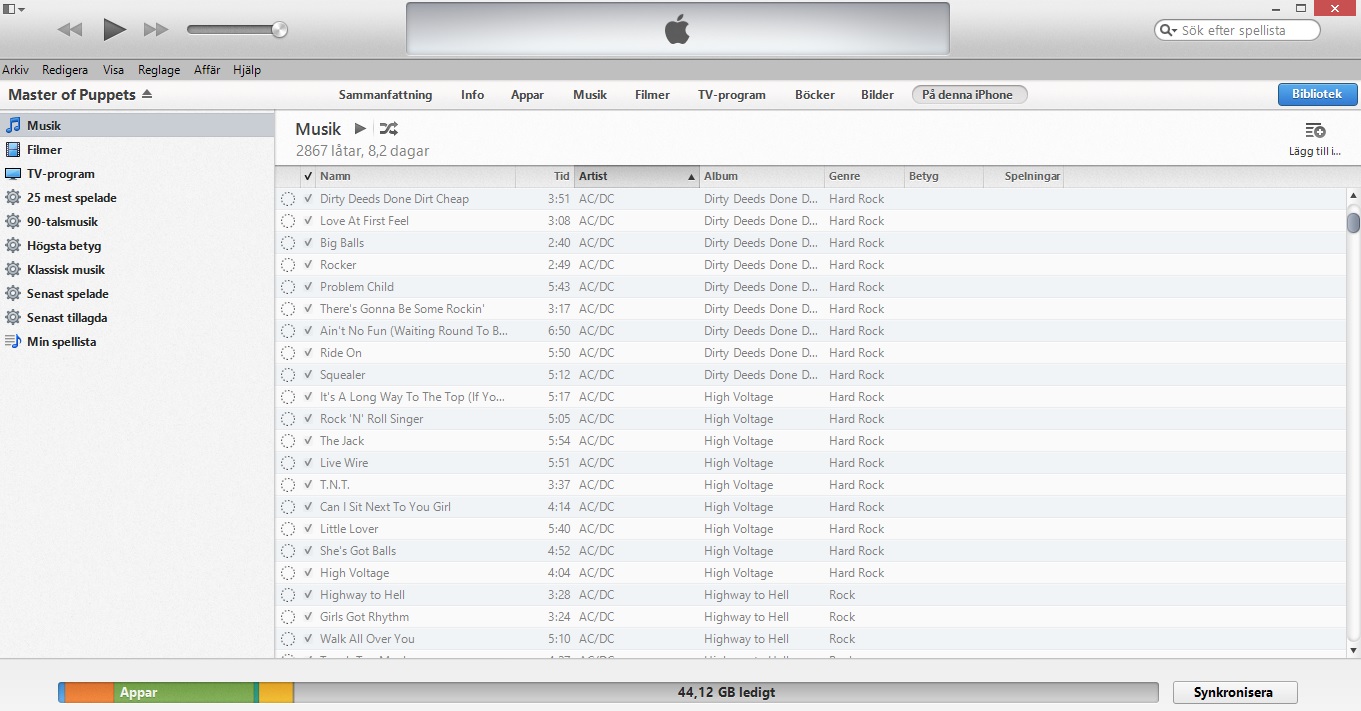Click the dotted circle icon beside Ride On
The width and height of the screenshot is (1361, 711).
288,353
